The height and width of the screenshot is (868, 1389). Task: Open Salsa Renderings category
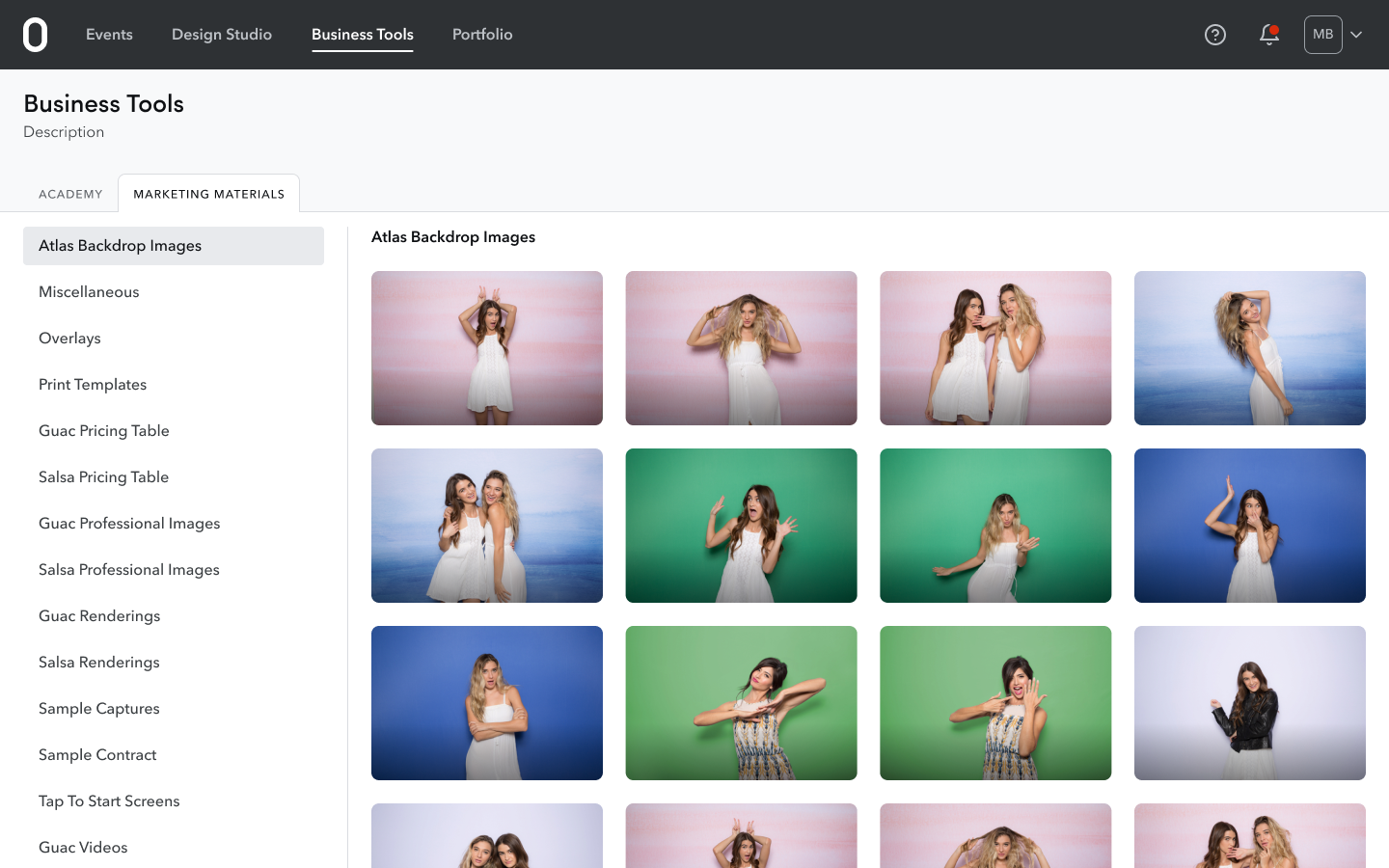click(174, 663)
